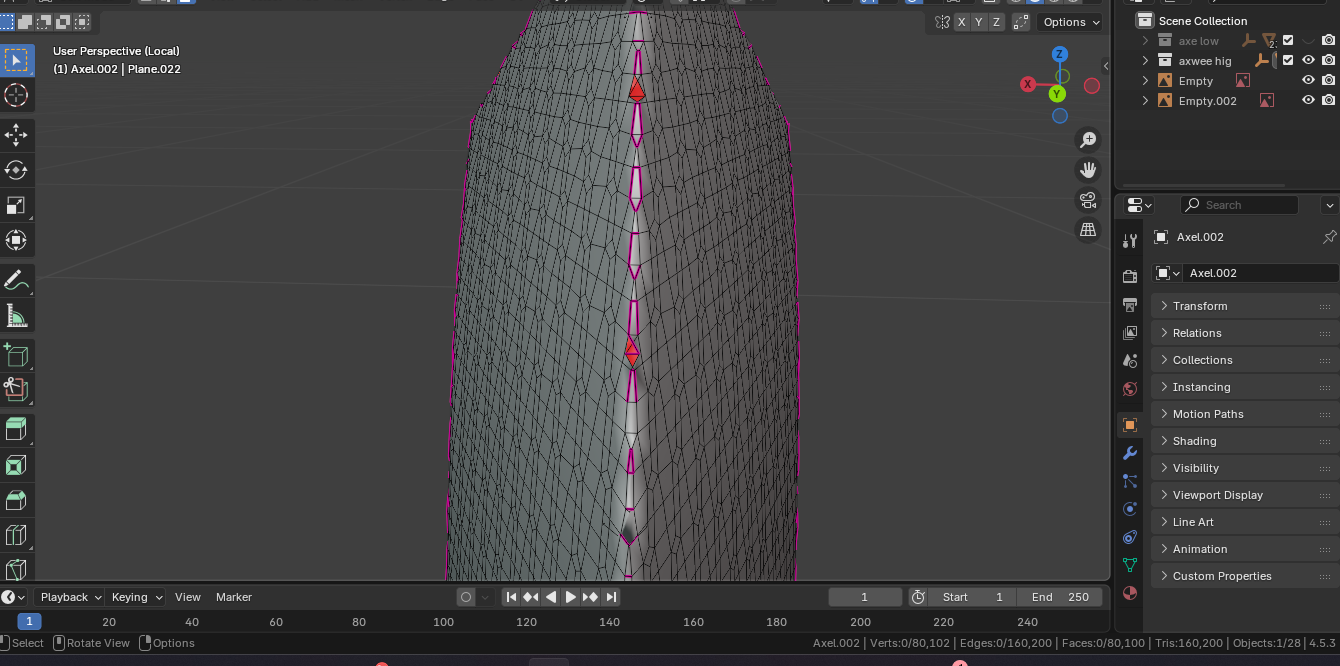Pick the Measure tool

coord(16,316)
